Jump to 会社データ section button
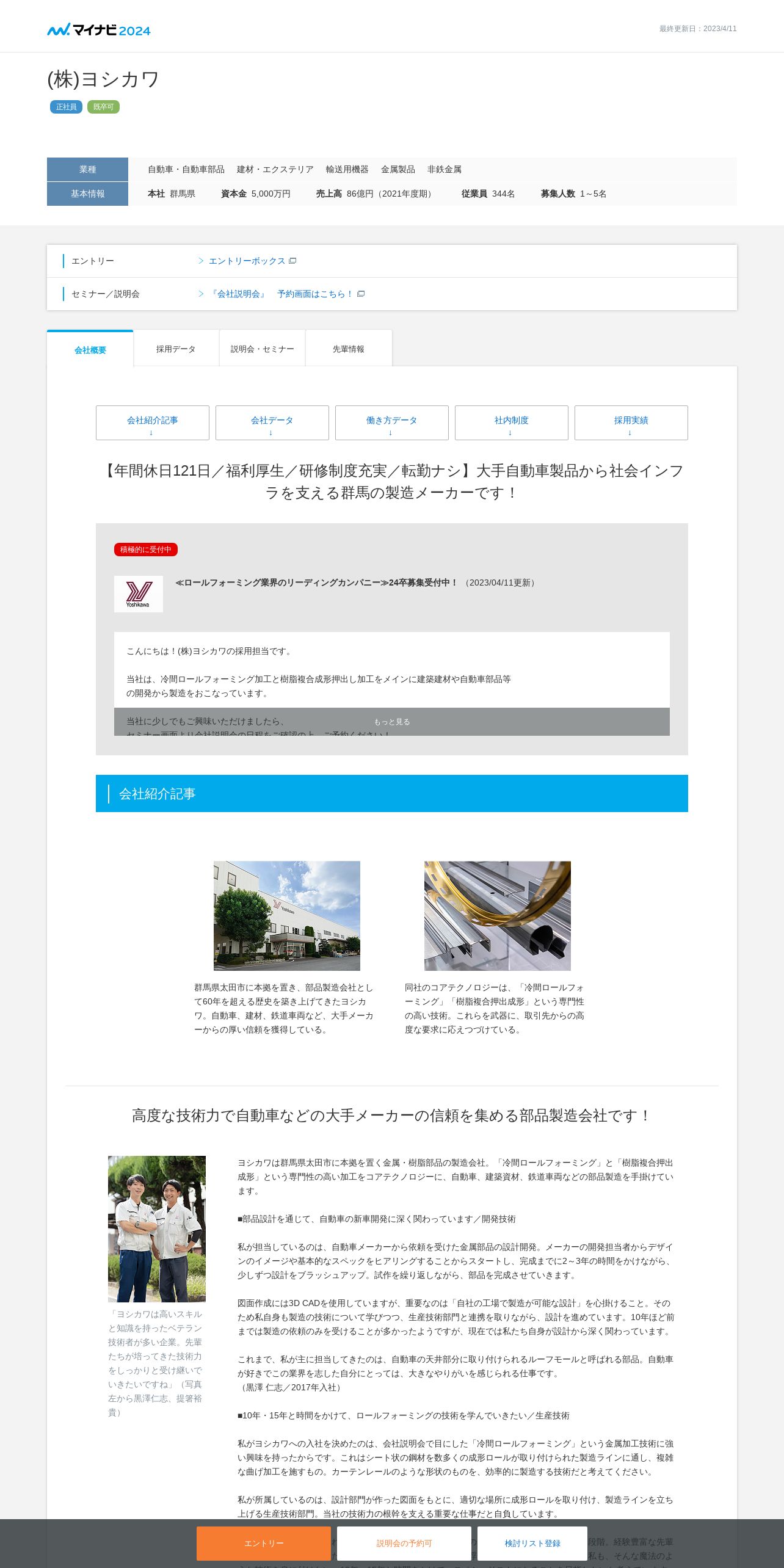This screenshot has width=784, height=1568. pyautogui.click(x=272, y=423)
